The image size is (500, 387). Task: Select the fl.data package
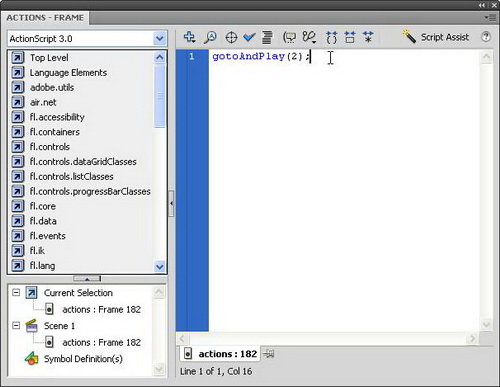pyautogui.click(x=43, y=221)
